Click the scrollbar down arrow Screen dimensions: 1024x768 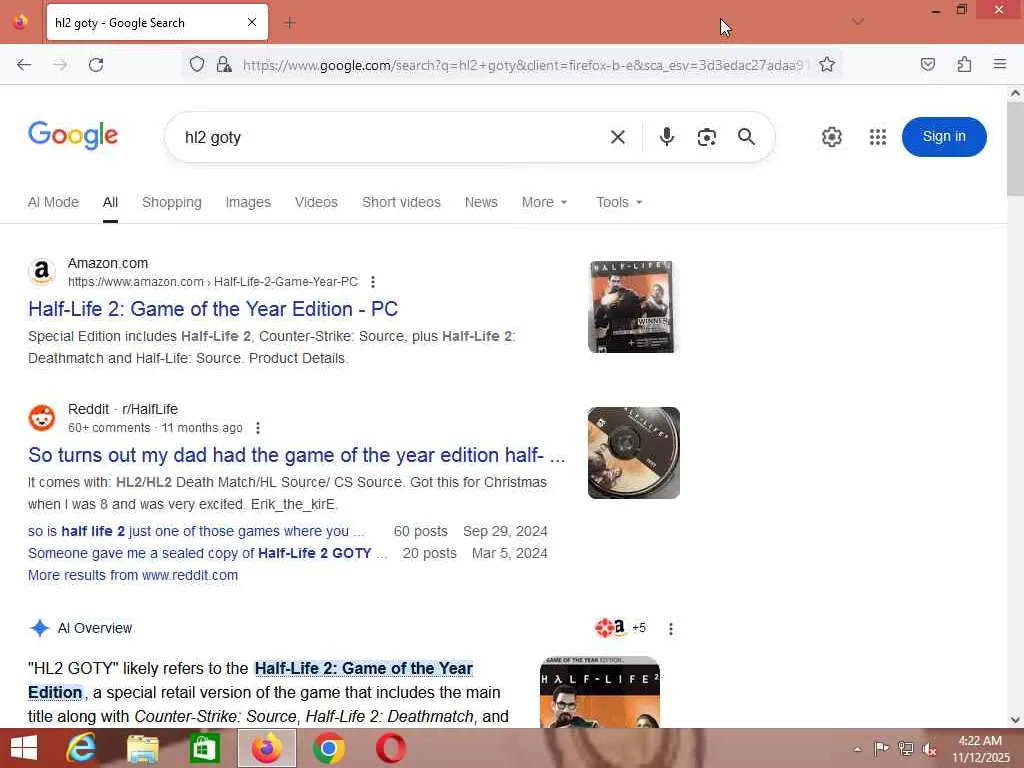(1015, 720)
